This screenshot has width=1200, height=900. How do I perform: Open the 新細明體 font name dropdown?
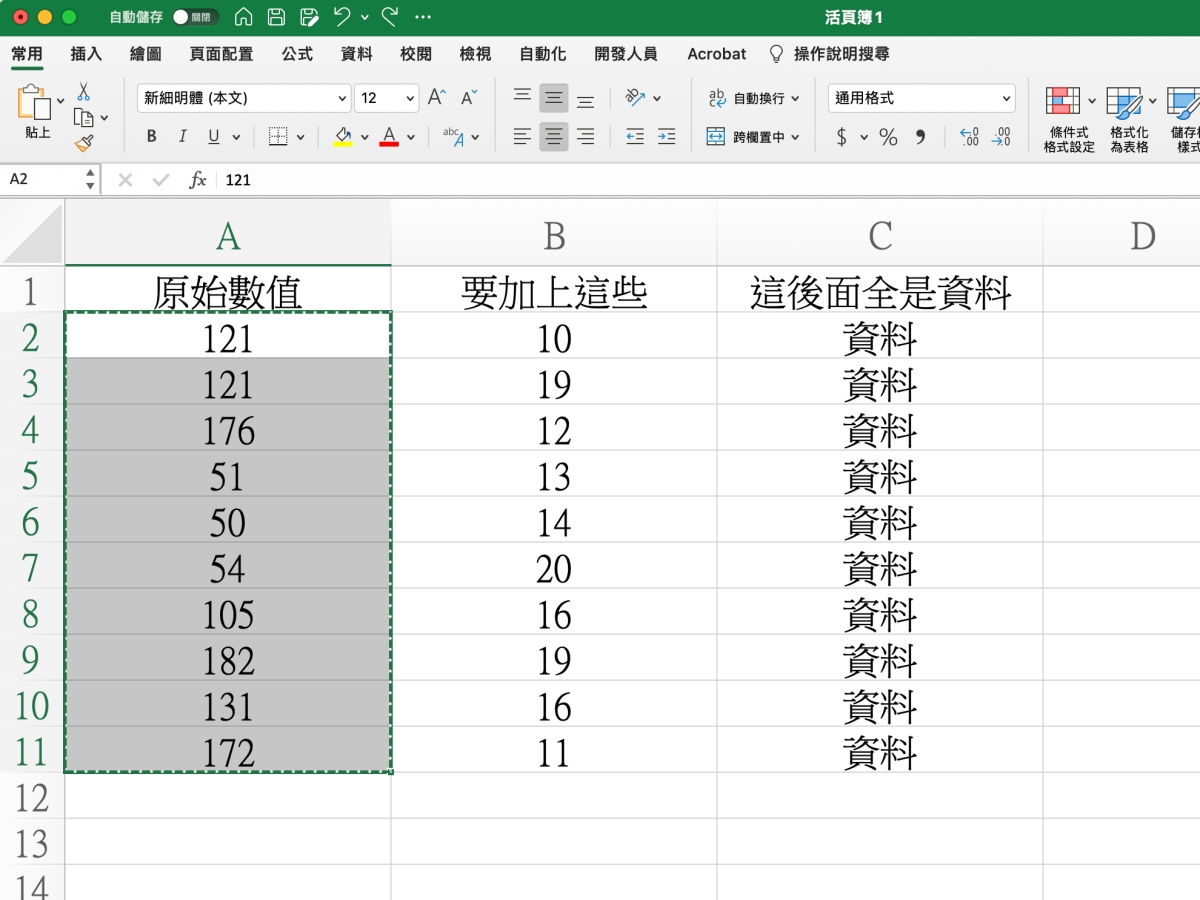point(342,98)
